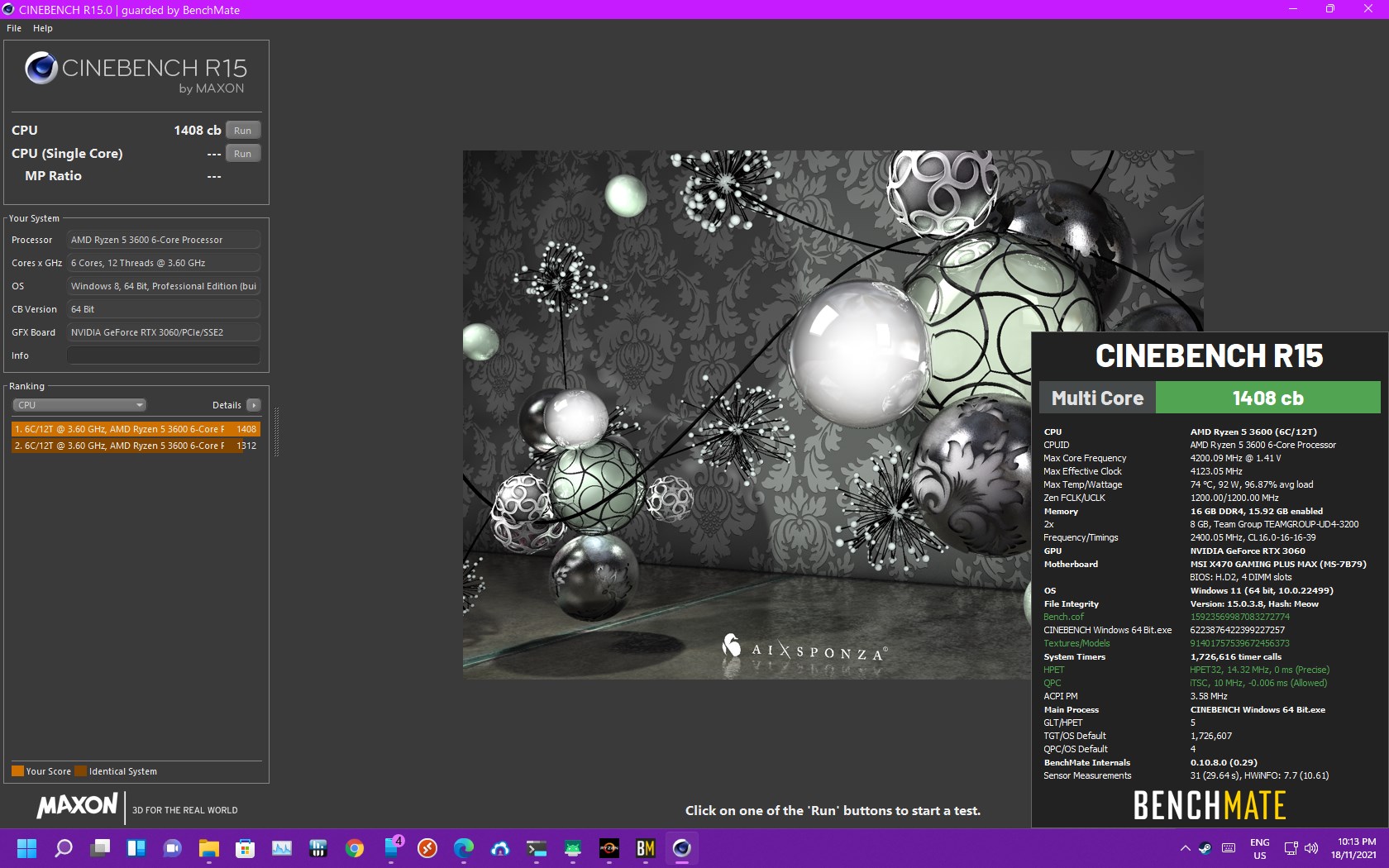This screenshot has height=868, width=1389.
Task: Click the BENCHMATE logo in the overlay
Action: click(x=1210, y=805)
